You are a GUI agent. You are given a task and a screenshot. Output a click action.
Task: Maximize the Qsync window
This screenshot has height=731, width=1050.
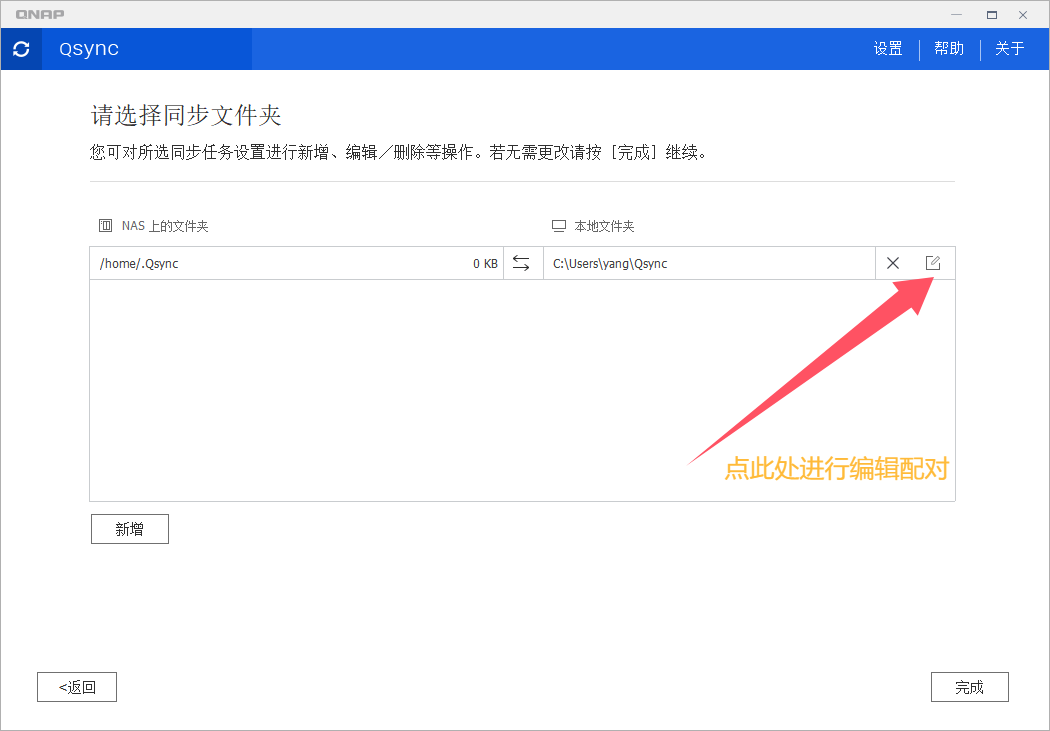pyautogui.click(x=992, y=15)
